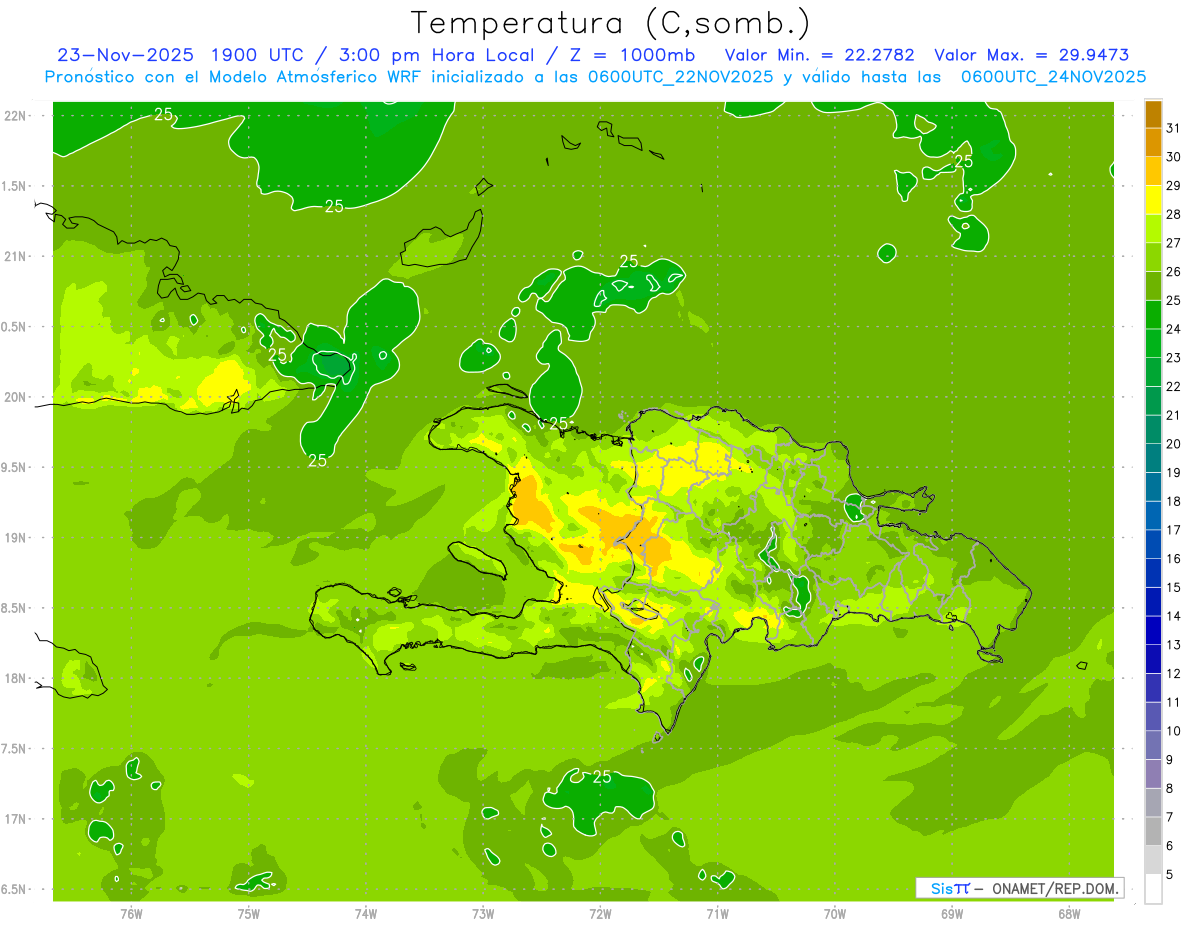Click yellow colorbar swatch between 28 and 29
Screen dimensions: 1200x927
(x=1153, y=200)
